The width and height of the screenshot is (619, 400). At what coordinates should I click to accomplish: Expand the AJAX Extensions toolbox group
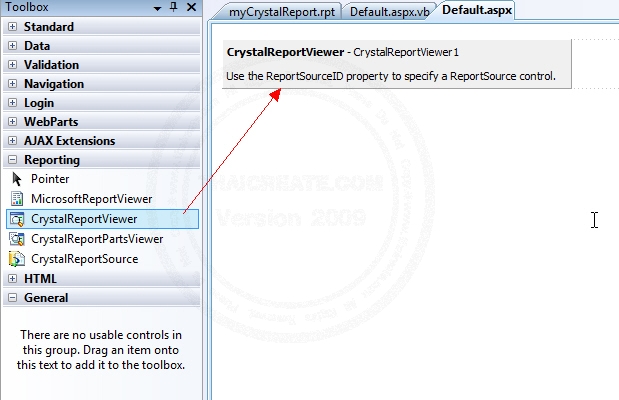coord(13,140)
